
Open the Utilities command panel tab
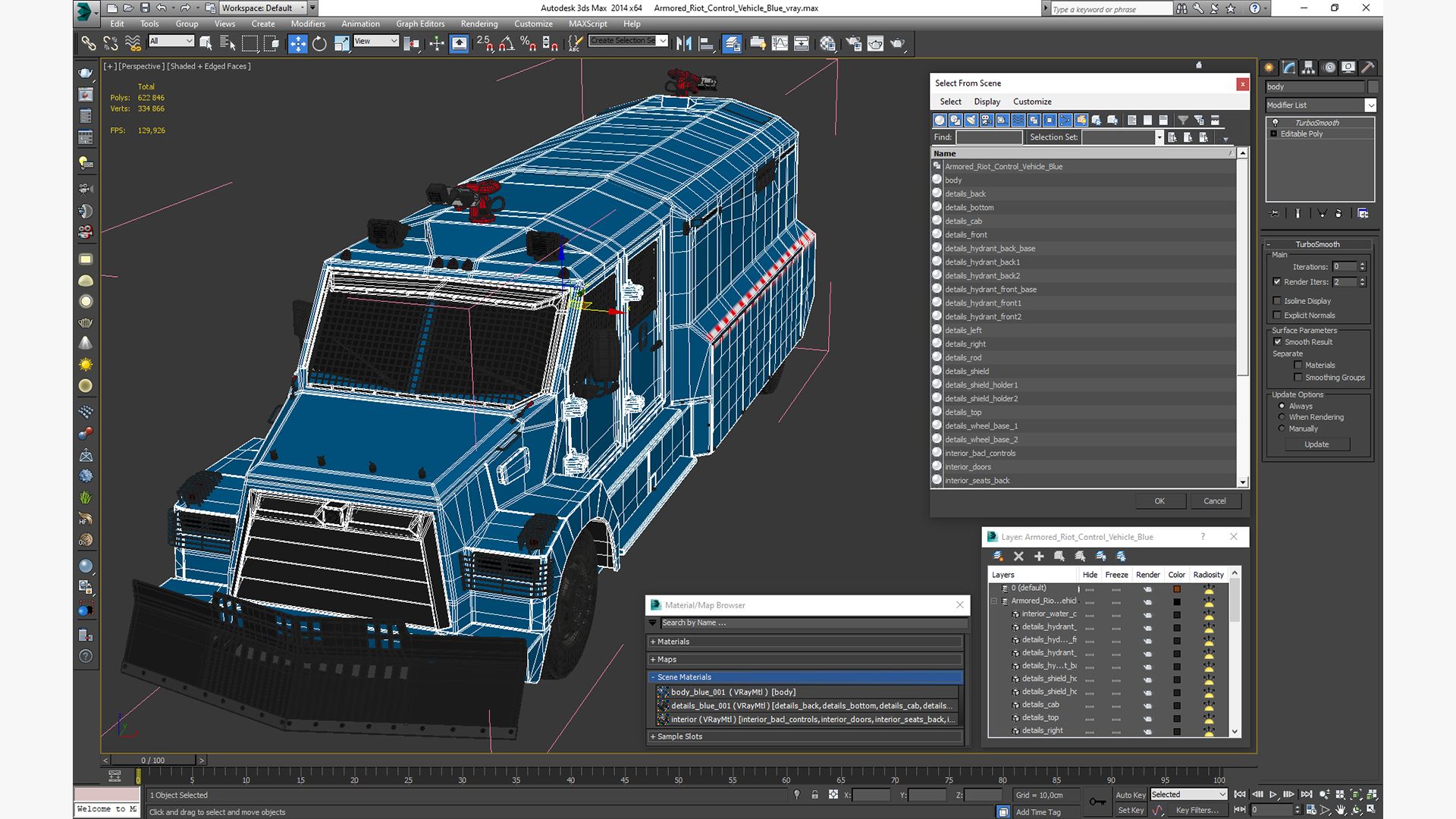tap(1368, 67)
